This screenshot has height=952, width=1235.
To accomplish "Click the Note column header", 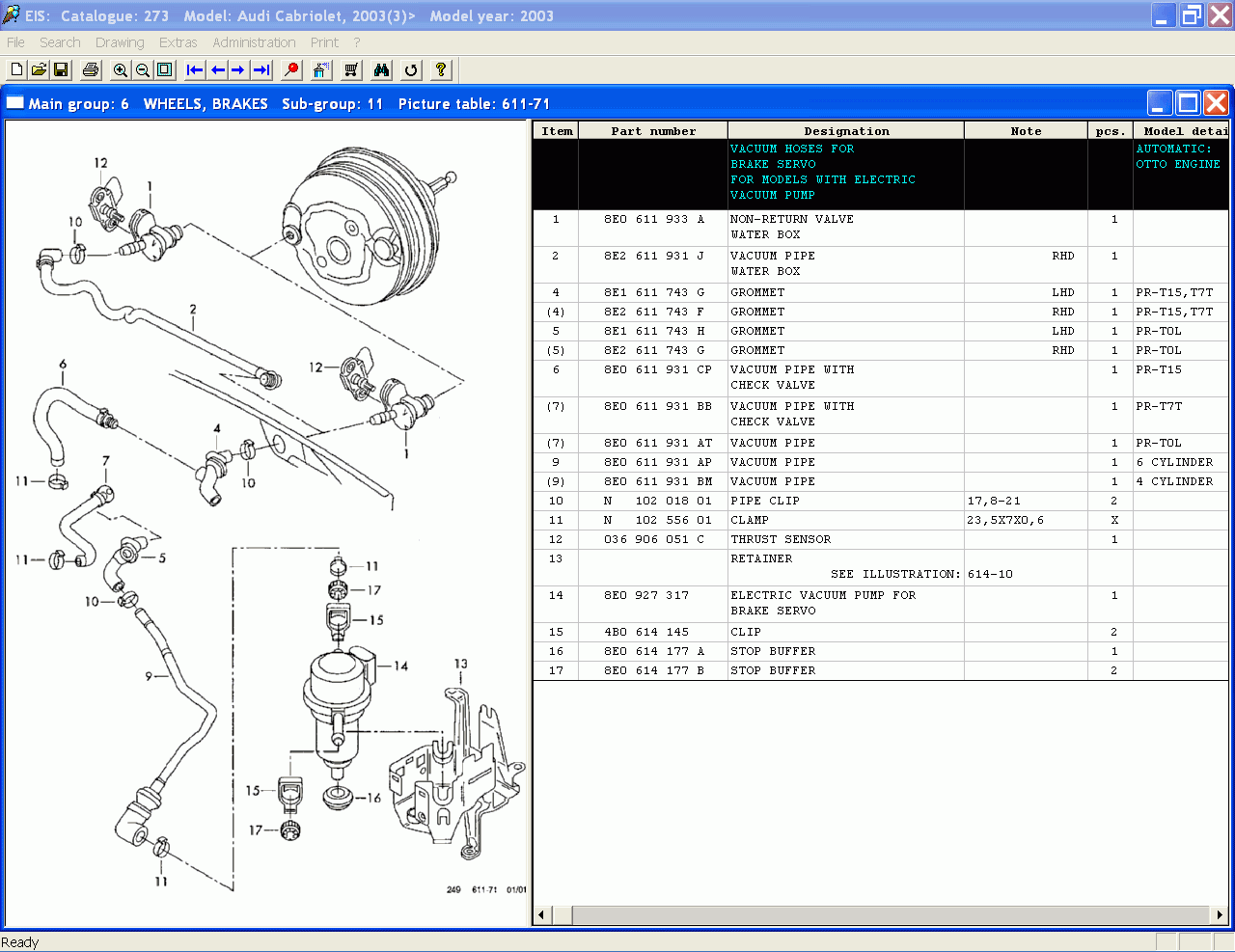I will tap(1026, 131).
